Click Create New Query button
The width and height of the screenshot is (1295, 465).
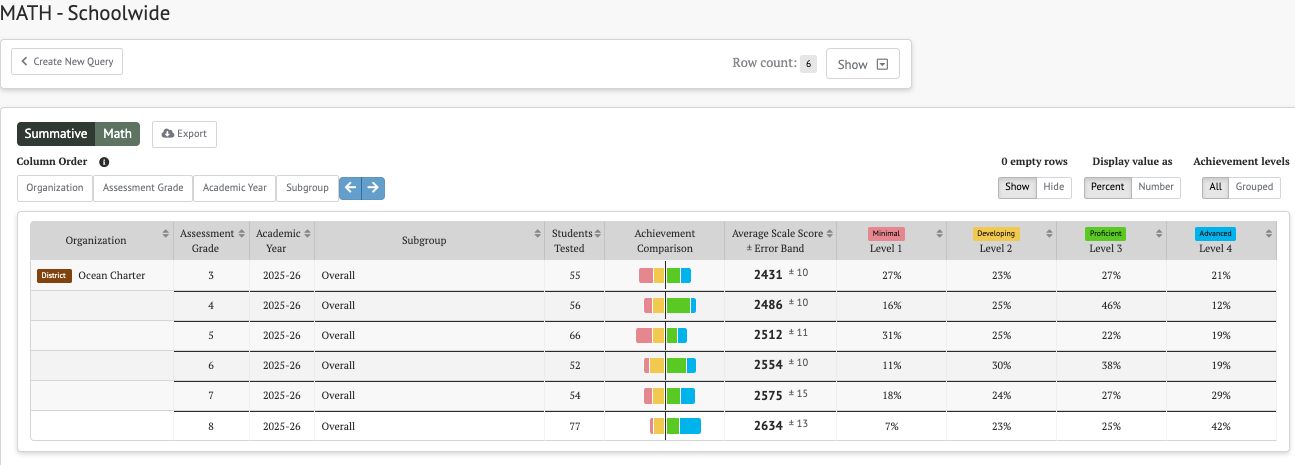(67, 61)
